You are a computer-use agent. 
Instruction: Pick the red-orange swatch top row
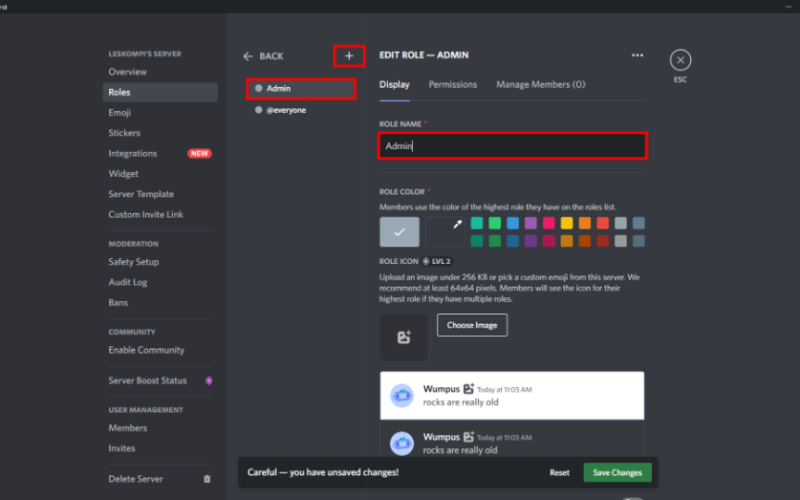(x=603, y=223)
